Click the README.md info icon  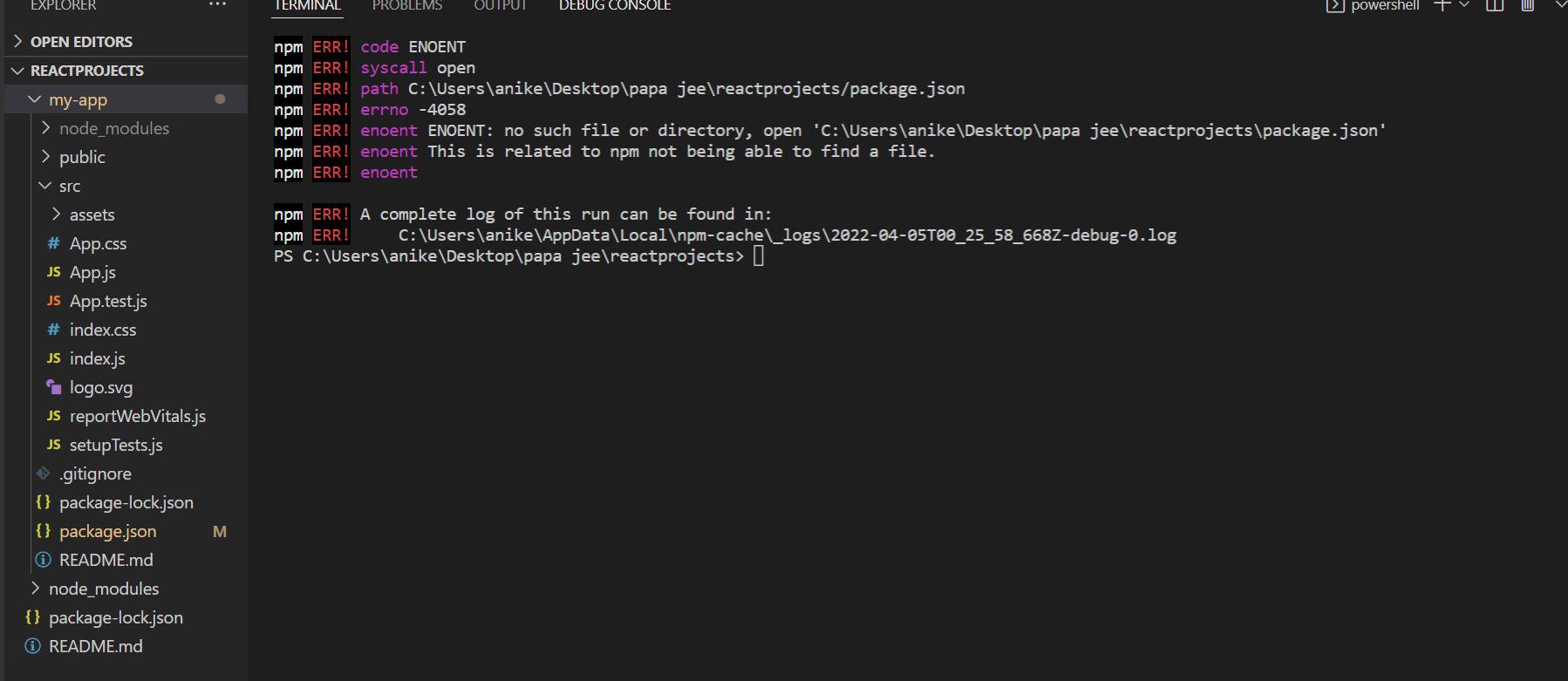43,559
